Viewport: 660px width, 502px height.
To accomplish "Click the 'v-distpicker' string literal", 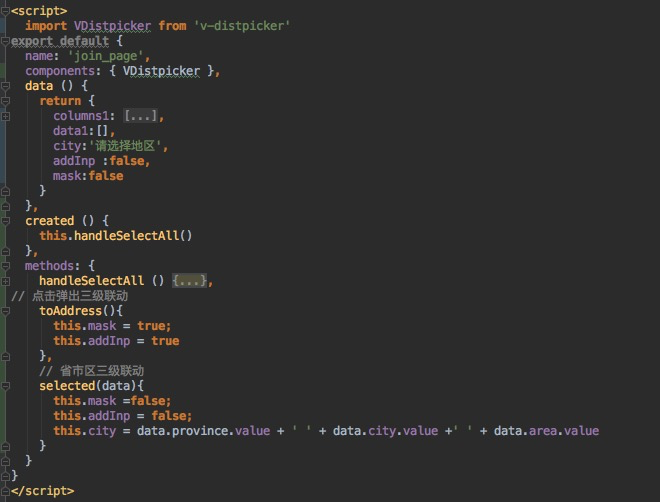I will (x=242, y=26).
